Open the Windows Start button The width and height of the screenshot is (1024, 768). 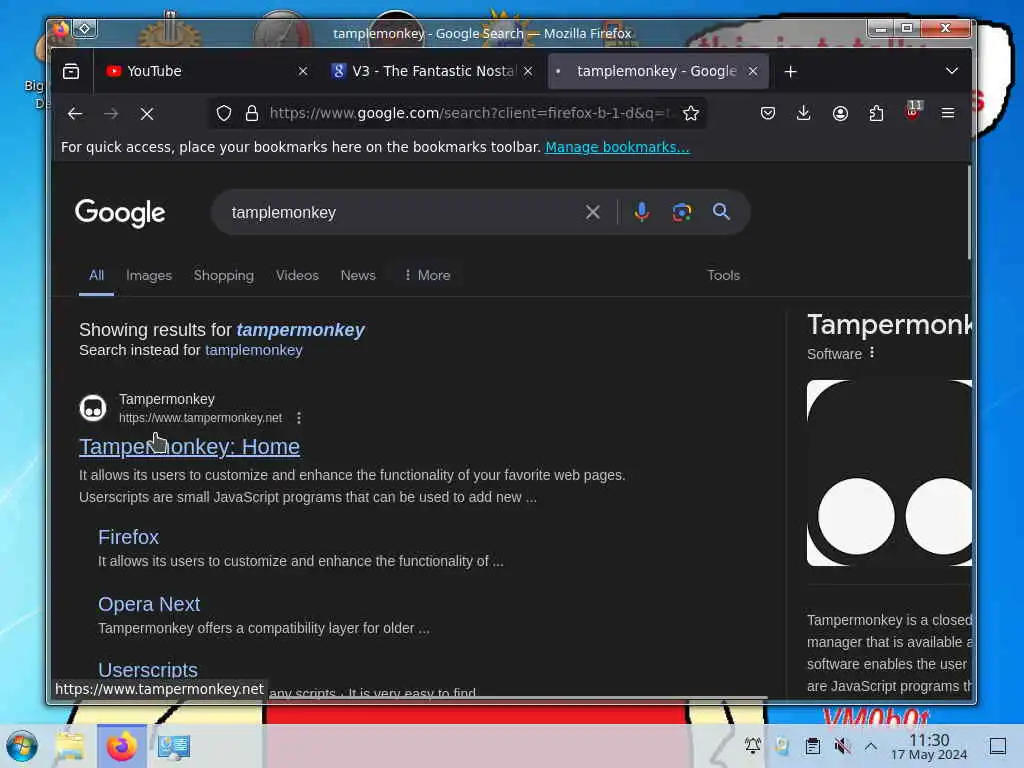pos(22,746)
